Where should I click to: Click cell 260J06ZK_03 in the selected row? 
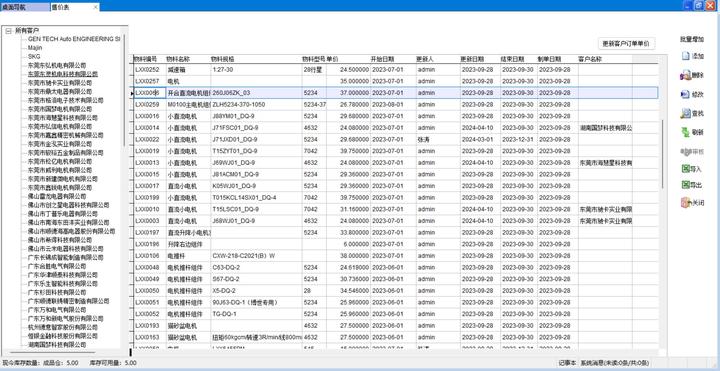point(256,93)
